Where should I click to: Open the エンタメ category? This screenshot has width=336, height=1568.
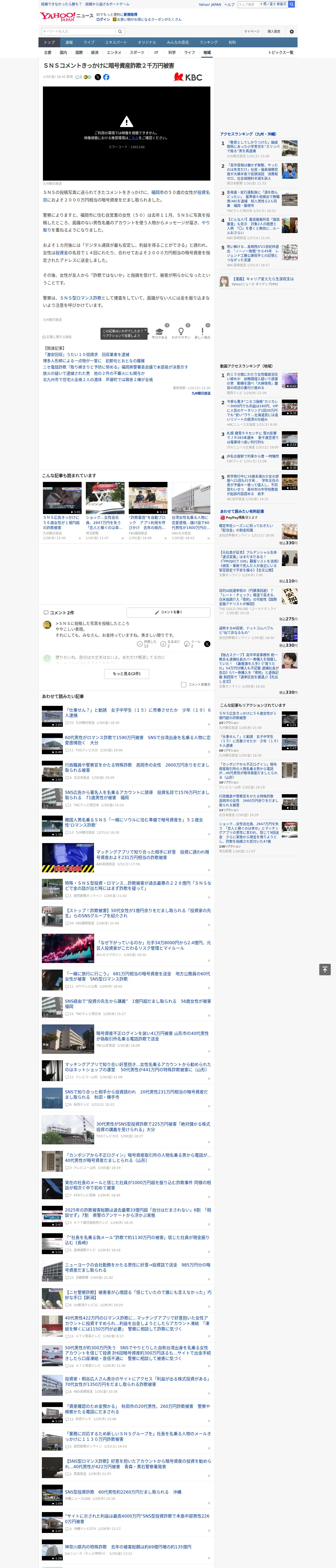pyautogui.click(x=114, y=52)
